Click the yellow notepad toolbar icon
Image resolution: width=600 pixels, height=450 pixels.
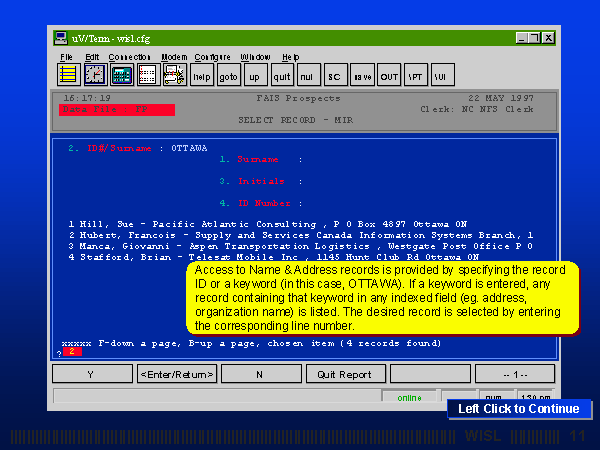(x=68, y=75)
